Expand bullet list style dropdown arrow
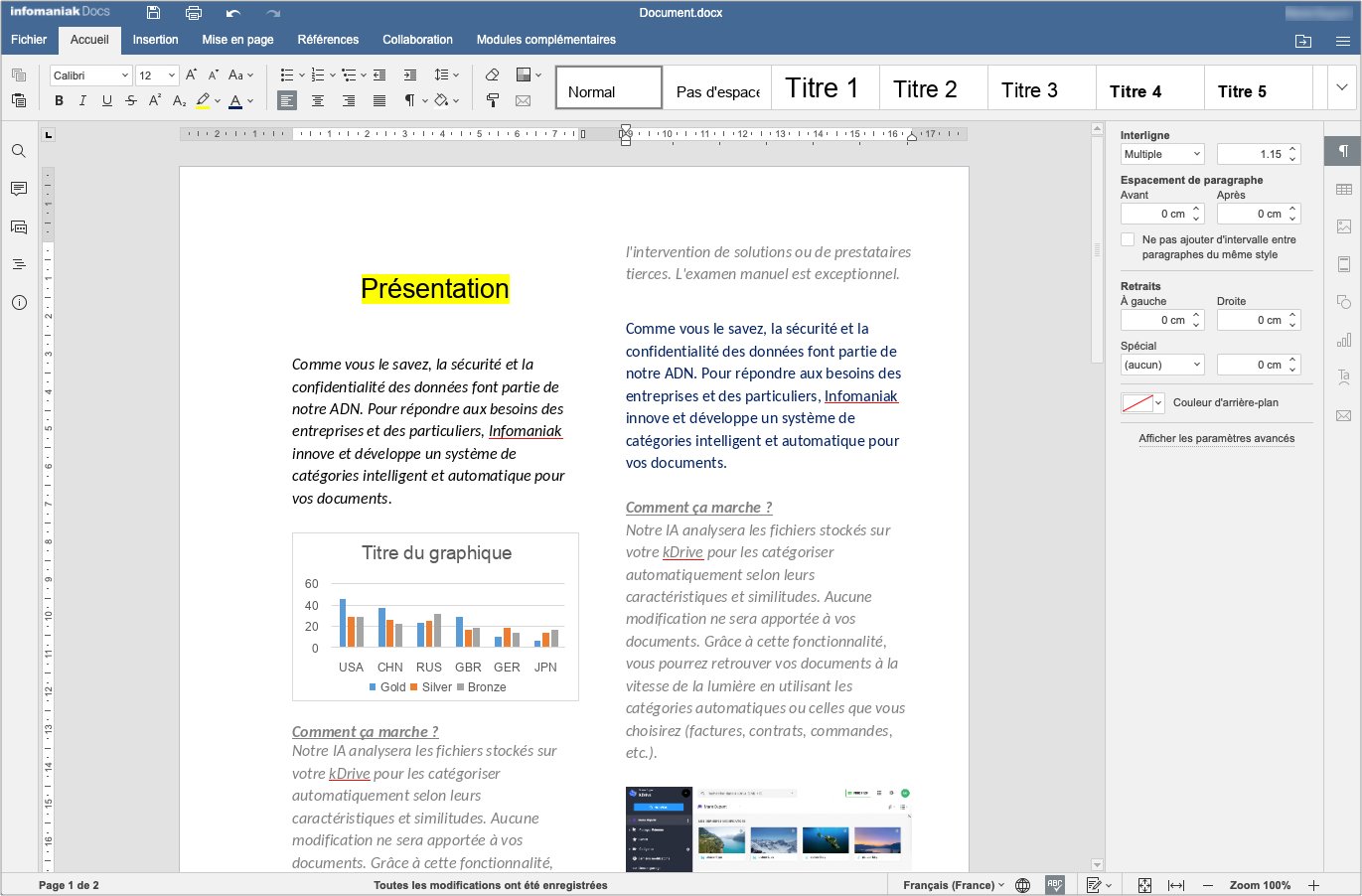Image resolution: width=1362 pixels, height=896 pixels. 302,75
